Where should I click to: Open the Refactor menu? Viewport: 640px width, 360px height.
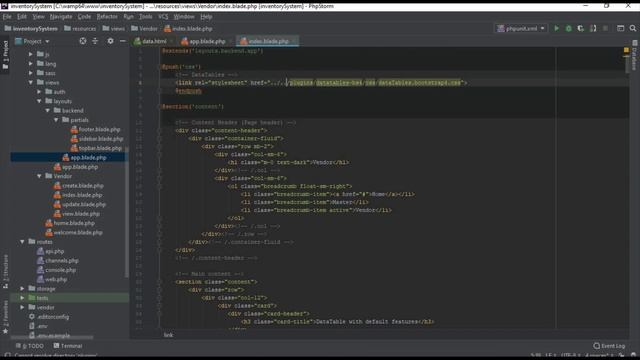click(x=107, y=17)
